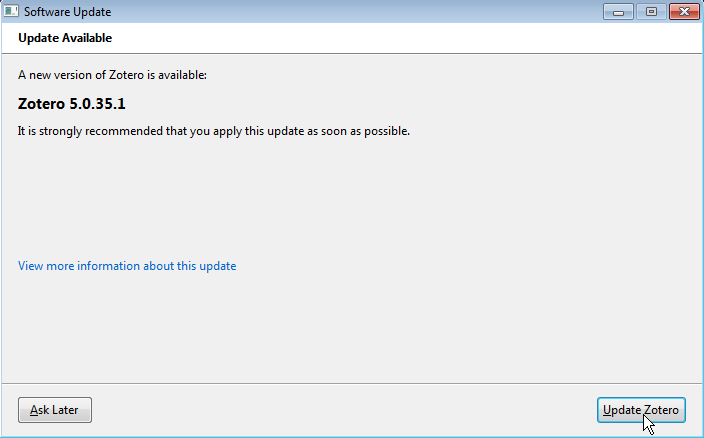The height and width of the screenshot is (438, 704).
Task: Click 'A new version of Zotero is available:' text
Action: (x=112, y=75)
